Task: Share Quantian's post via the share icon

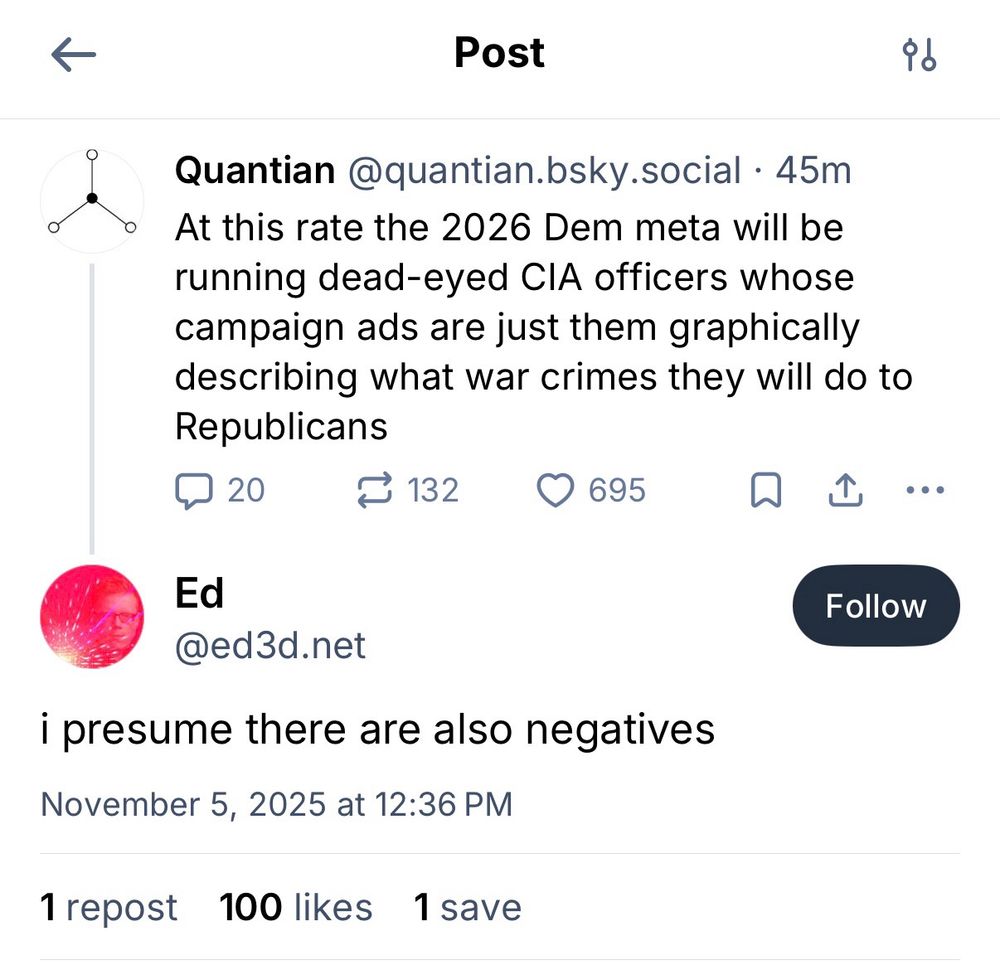Action: [845, 489]
